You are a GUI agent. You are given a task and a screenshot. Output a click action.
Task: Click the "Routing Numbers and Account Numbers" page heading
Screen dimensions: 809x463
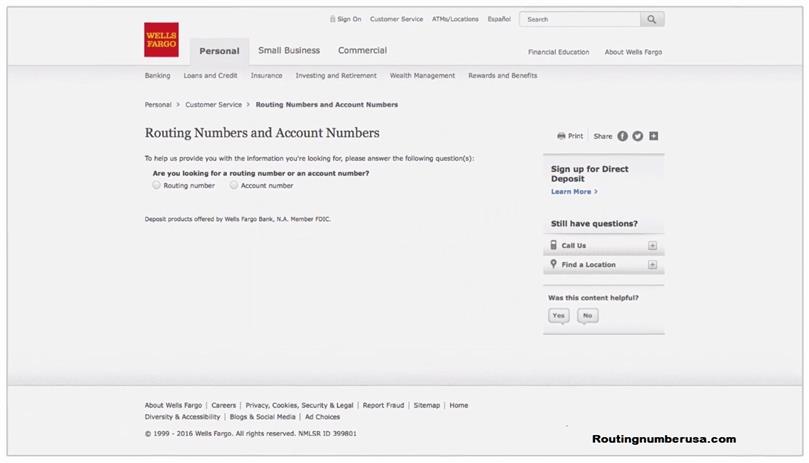click(x=262, y=133)
